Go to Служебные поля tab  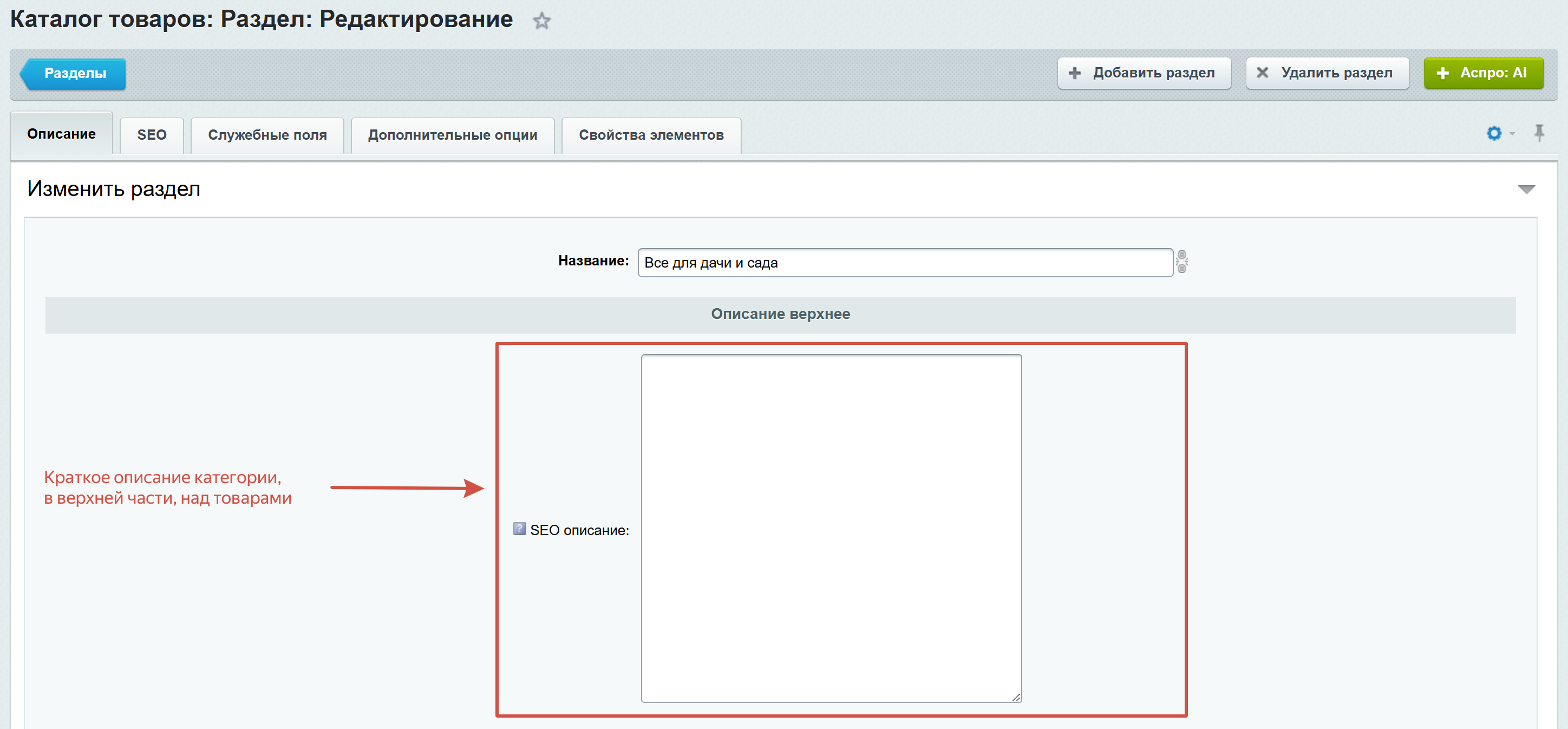tap(267, 135)
